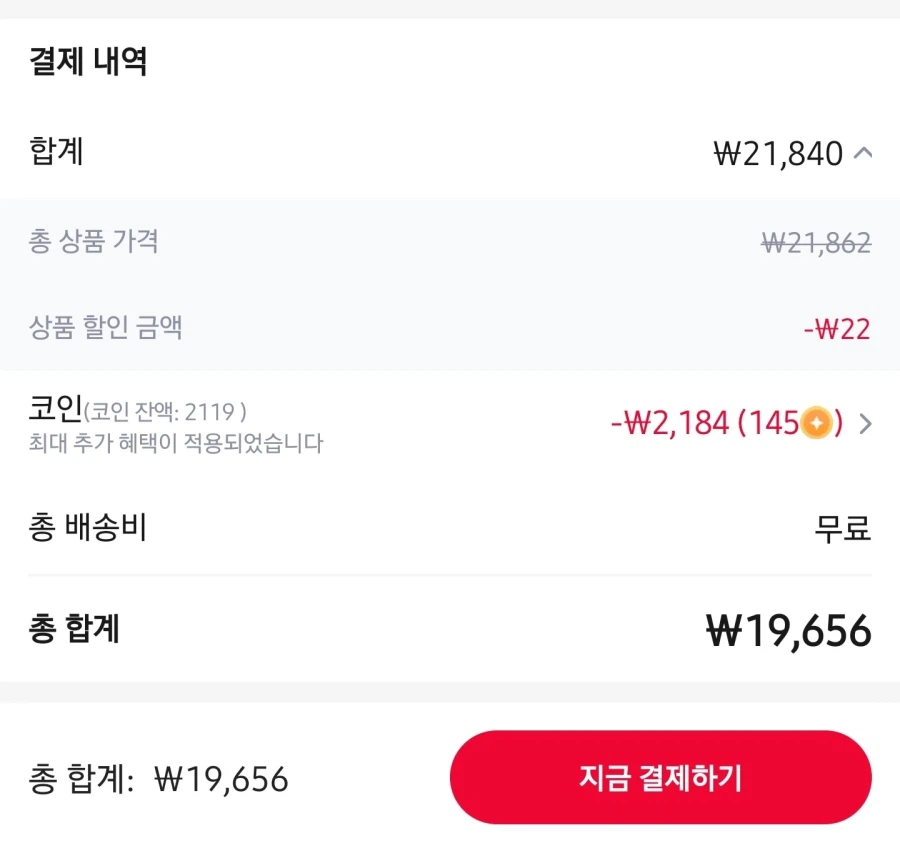The image size is (900, 848).
Task: Click the 결제 내역 section heading
Action: point(88,62)
